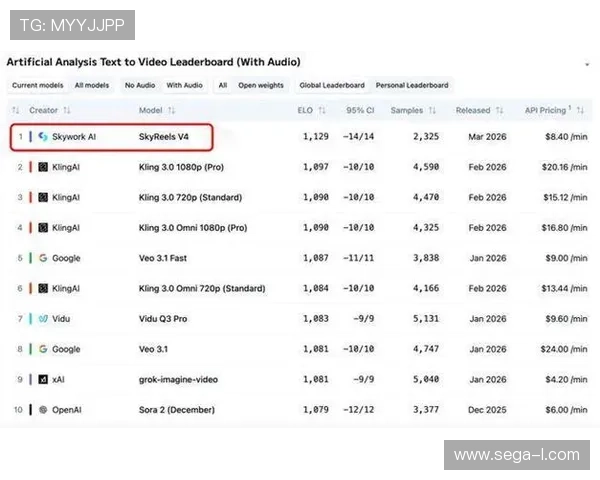Open the SkyReels V4 model link
This screenshot has width=600, height=480.
166,137
